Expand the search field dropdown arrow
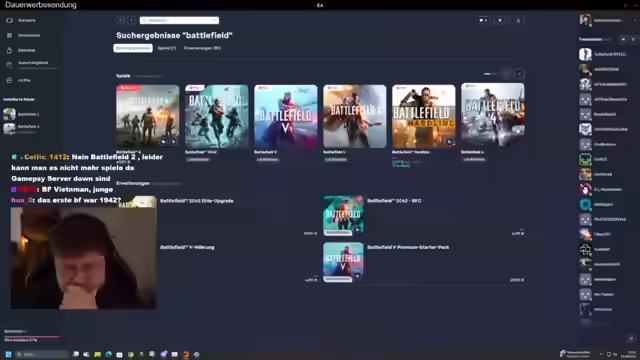The height and width of the screenshot is (360, 640). tap(214, 20)
